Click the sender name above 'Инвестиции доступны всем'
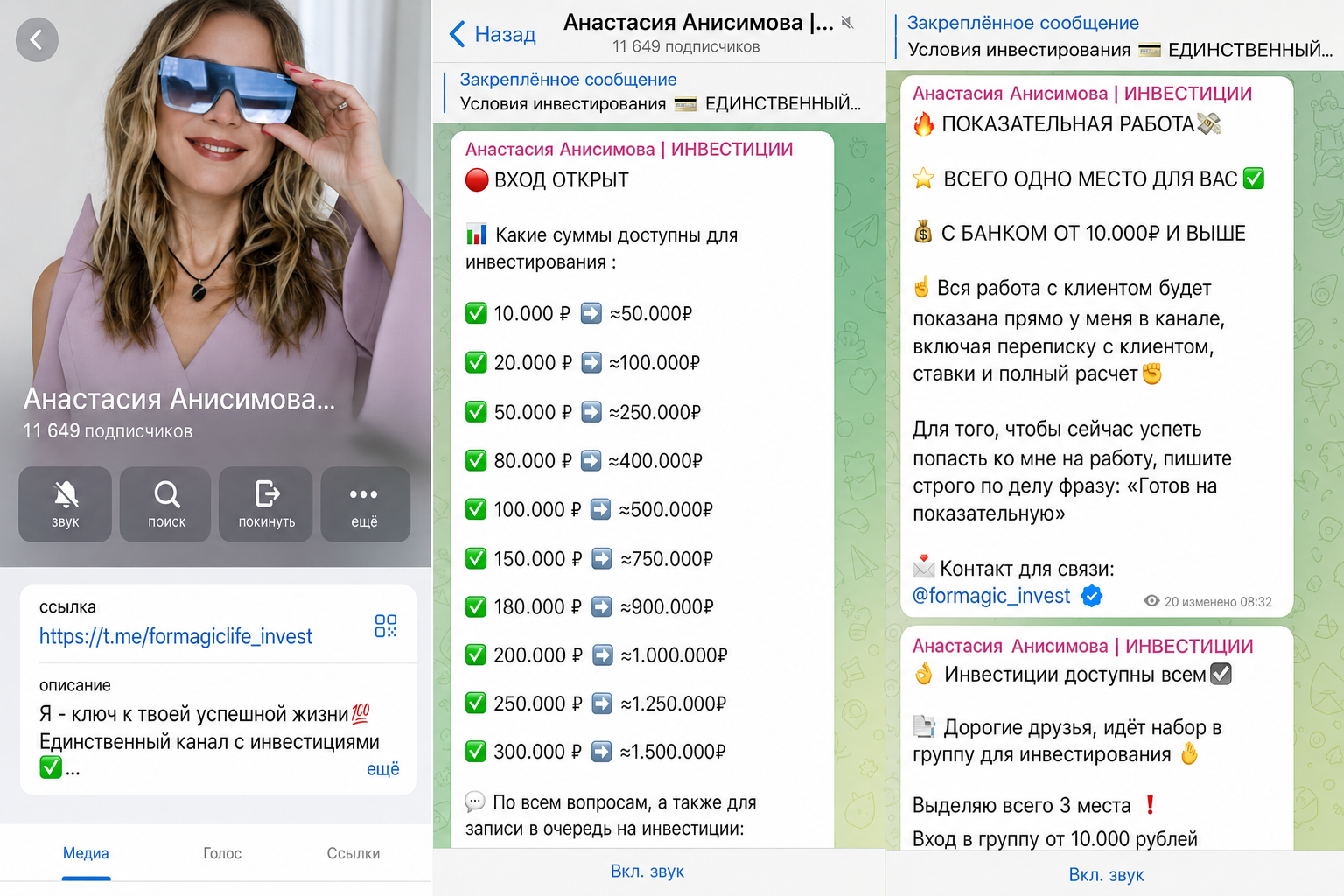The width and height of the screenshot is (1344, 896). point(1083,647)
